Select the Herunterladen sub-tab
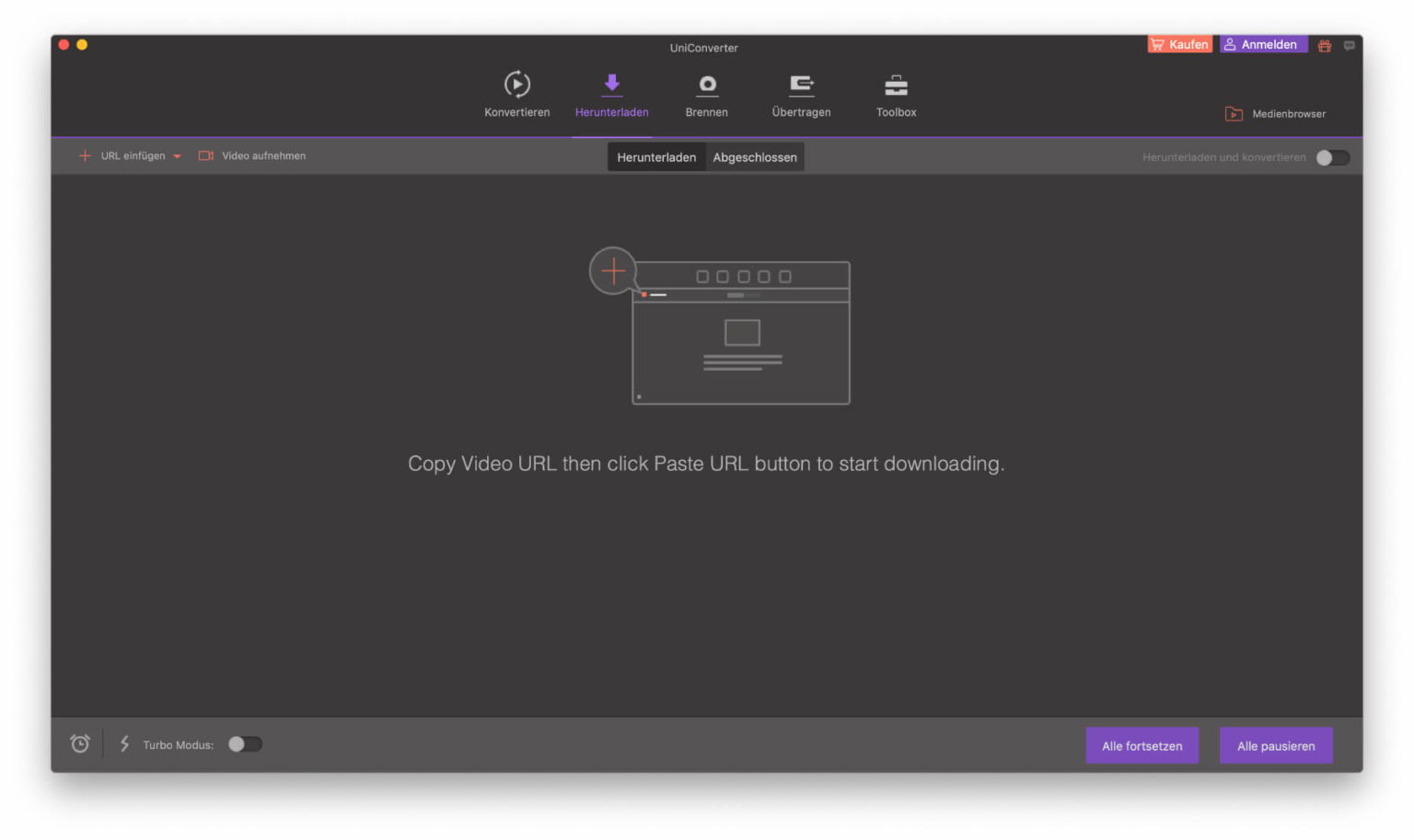The width and height of the screenshot is (1414, 840). point(656,157)
